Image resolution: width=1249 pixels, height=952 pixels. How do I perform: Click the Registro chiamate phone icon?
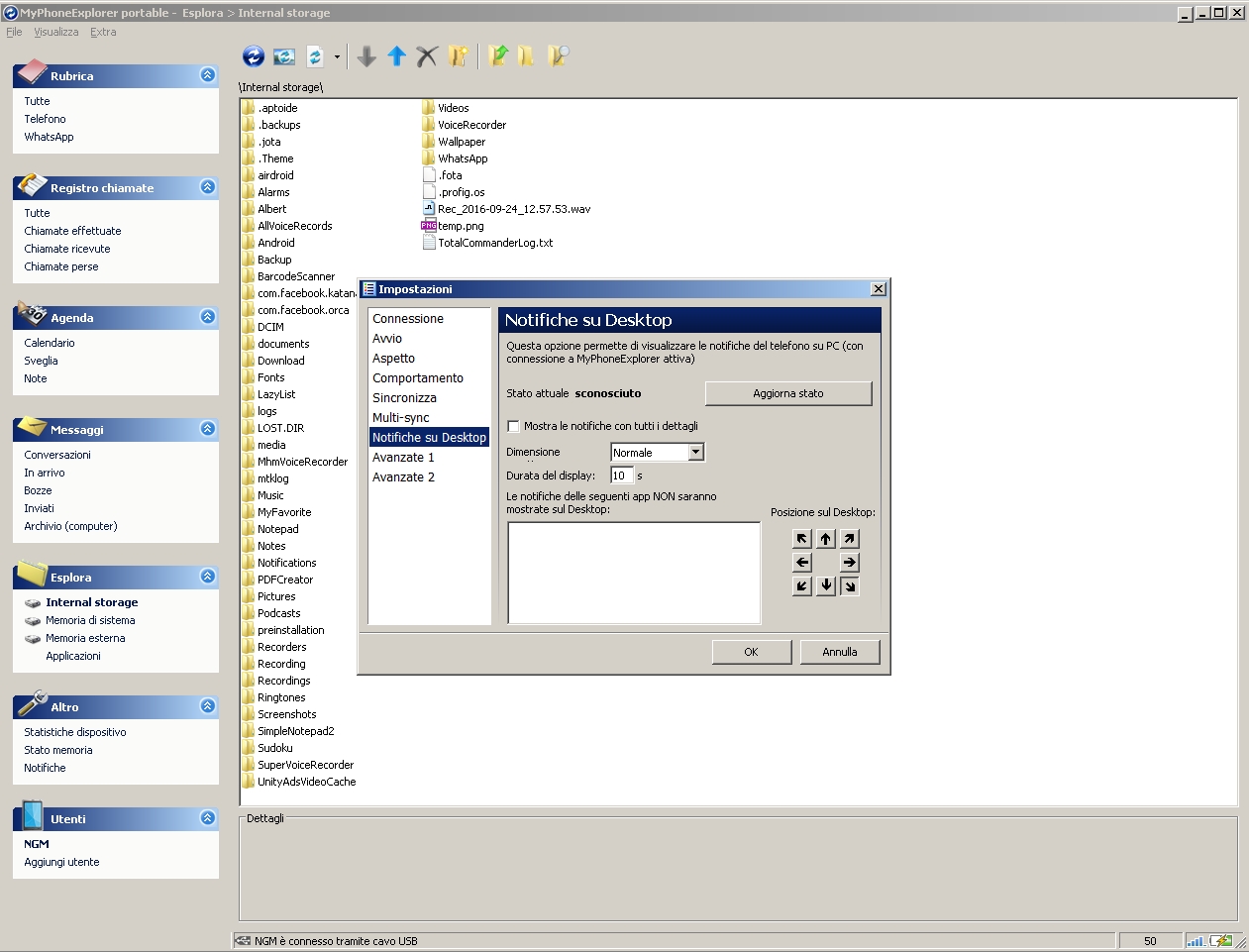[32, 185]
